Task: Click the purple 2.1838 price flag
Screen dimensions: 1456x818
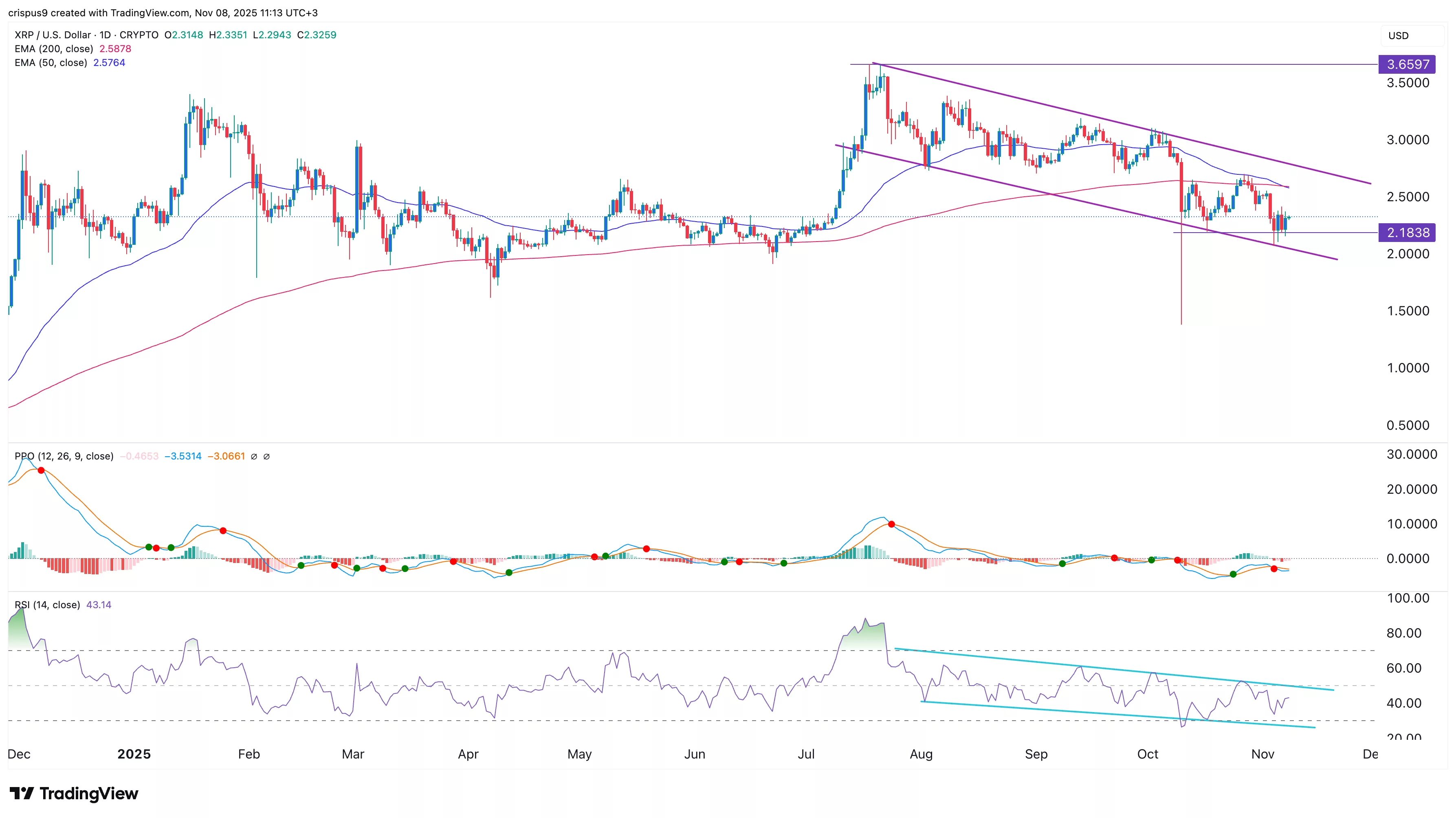Action: (x=1408, y=233)
